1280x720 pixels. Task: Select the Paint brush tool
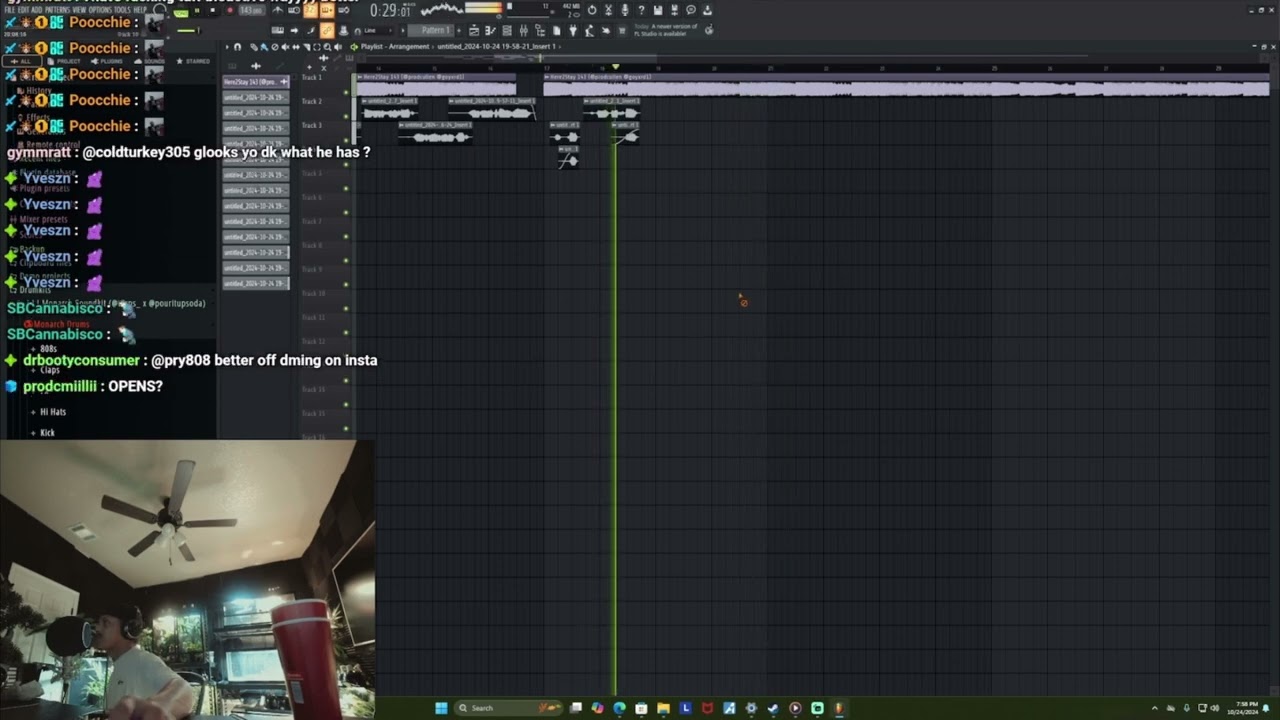click(x=264, y=46)
